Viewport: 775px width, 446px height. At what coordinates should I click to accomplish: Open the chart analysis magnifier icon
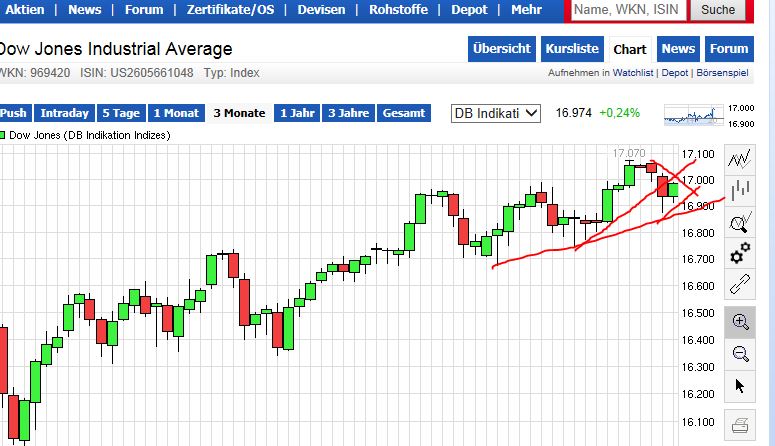coord(740,222)
